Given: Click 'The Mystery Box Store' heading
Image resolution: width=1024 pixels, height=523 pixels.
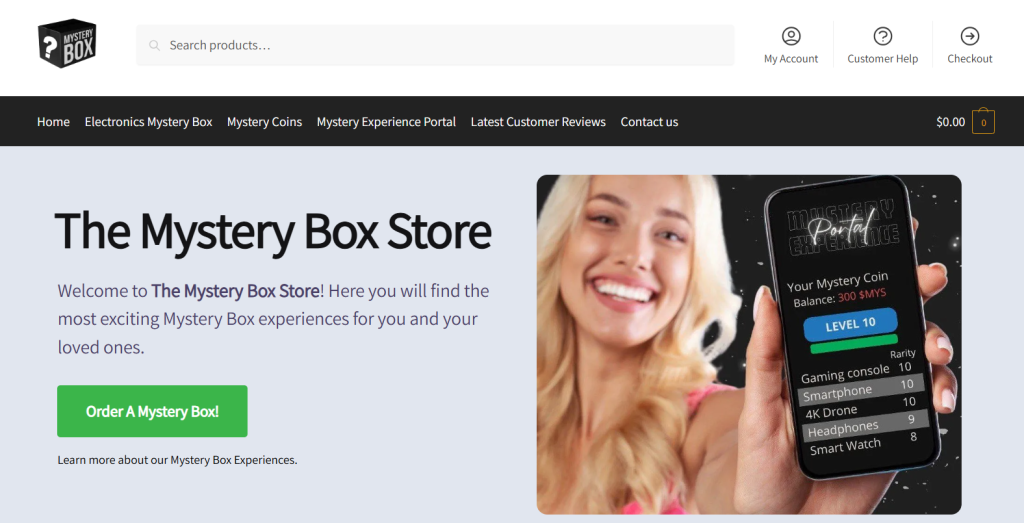Looking at the screenshot, I should click(273, 230).
